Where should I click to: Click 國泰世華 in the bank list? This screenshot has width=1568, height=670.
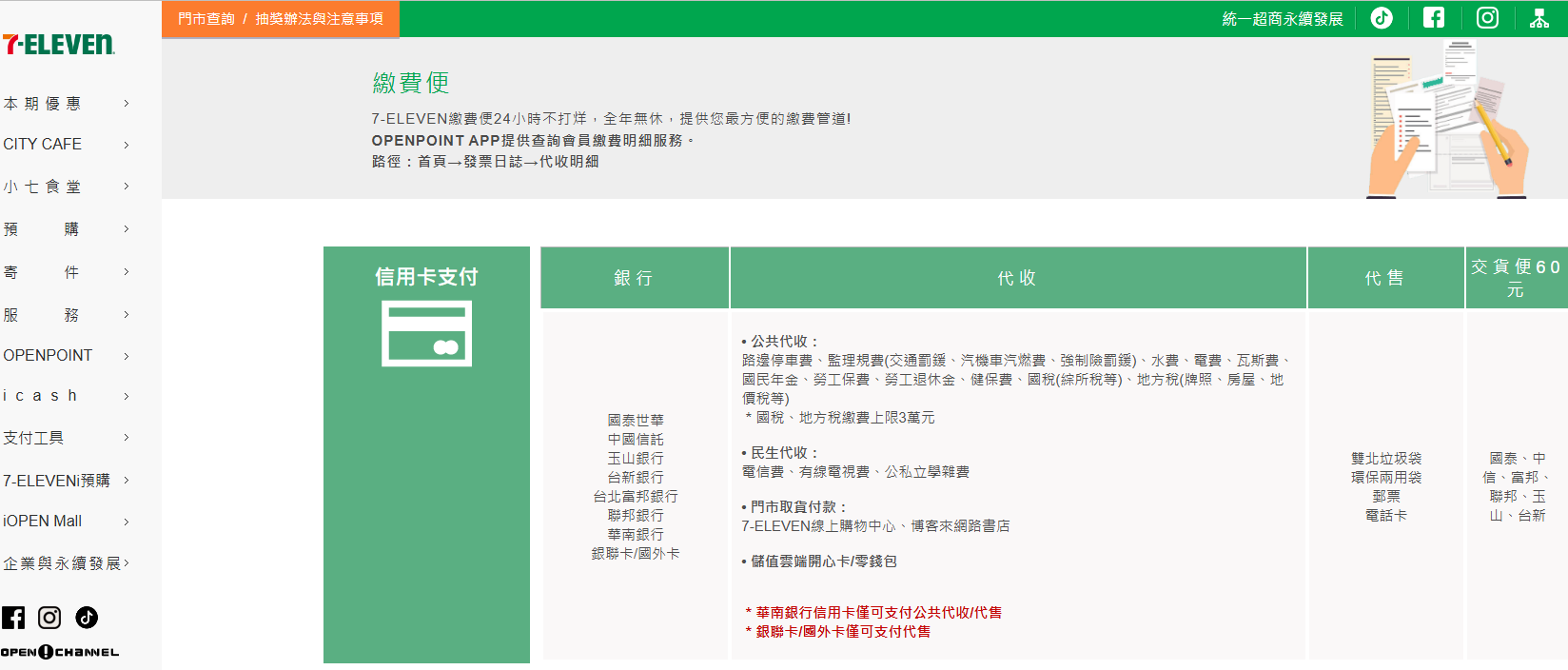(636, 420)
